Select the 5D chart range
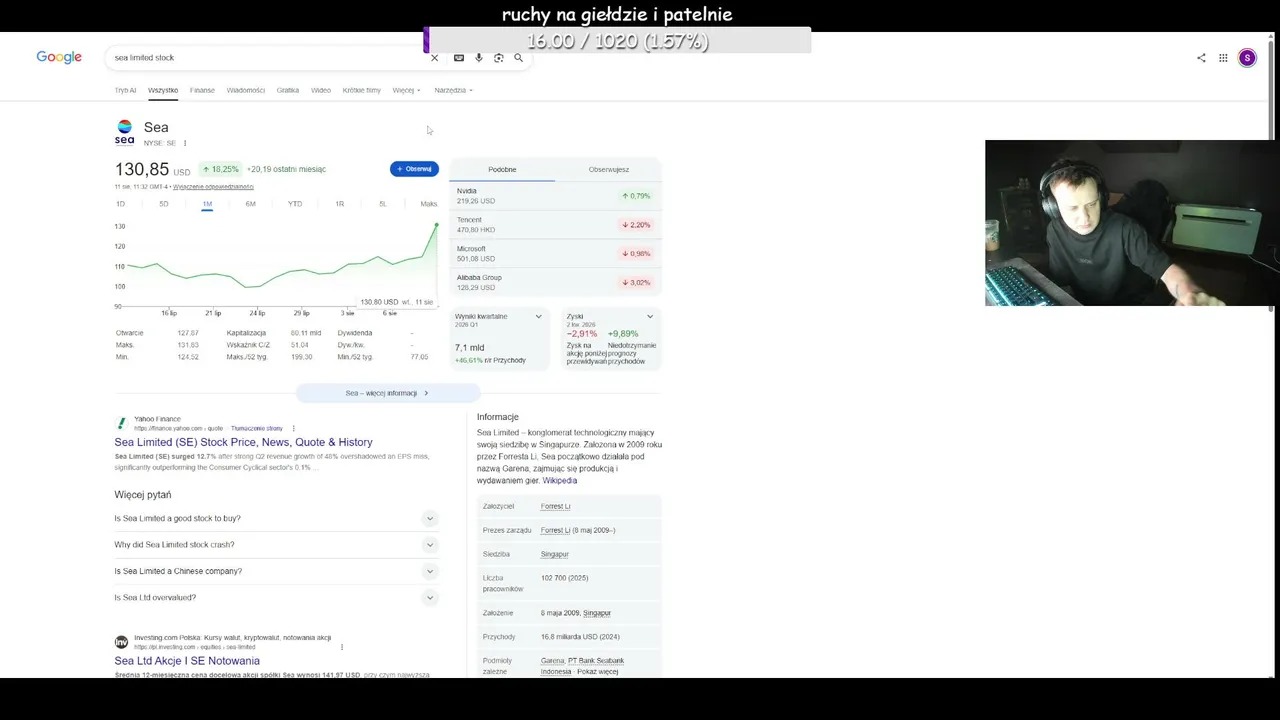The image size is (1280, 720). pyautogui.click(x=163, y=204)
